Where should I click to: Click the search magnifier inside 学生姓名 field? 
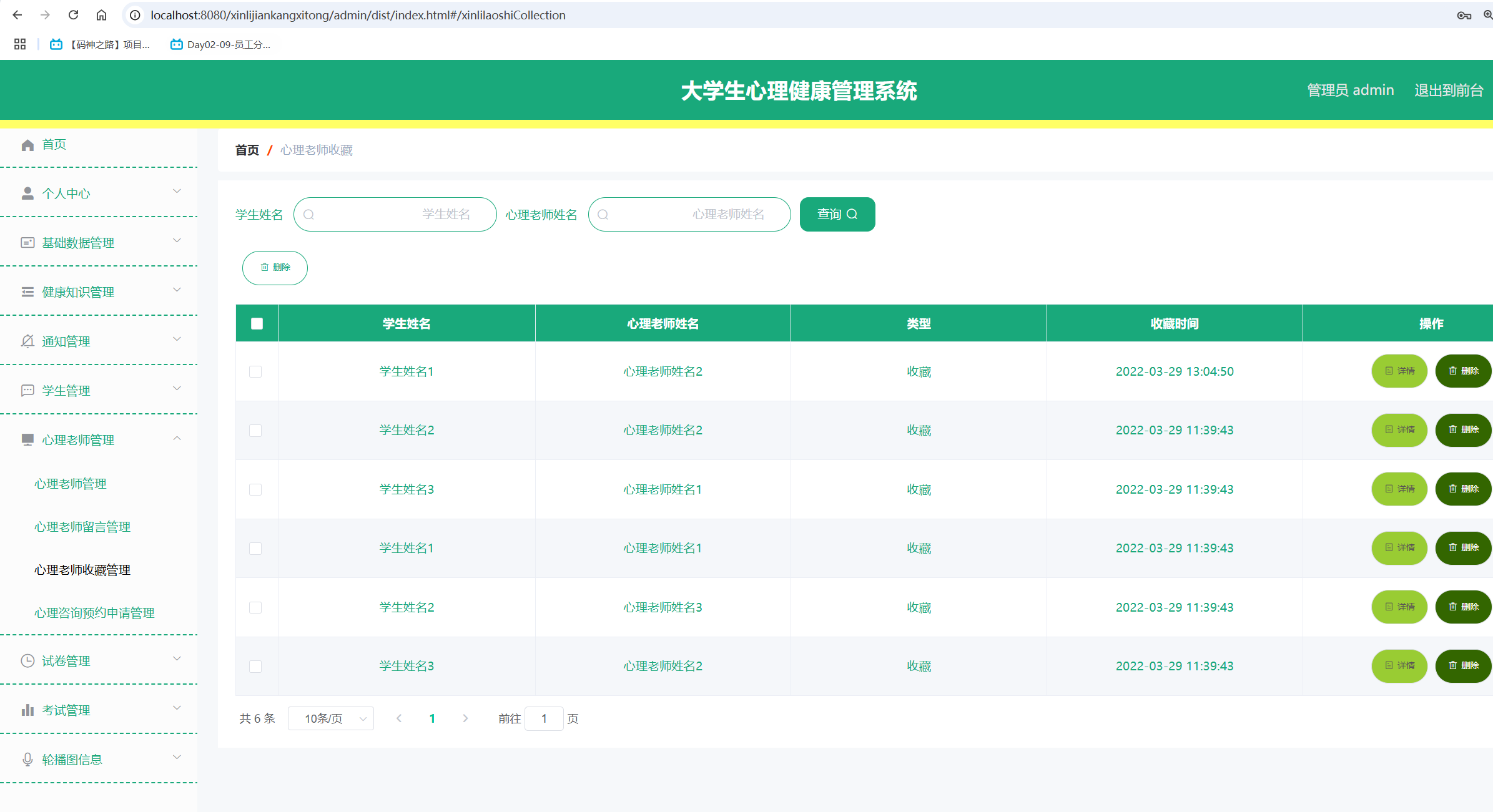(309, 214)
